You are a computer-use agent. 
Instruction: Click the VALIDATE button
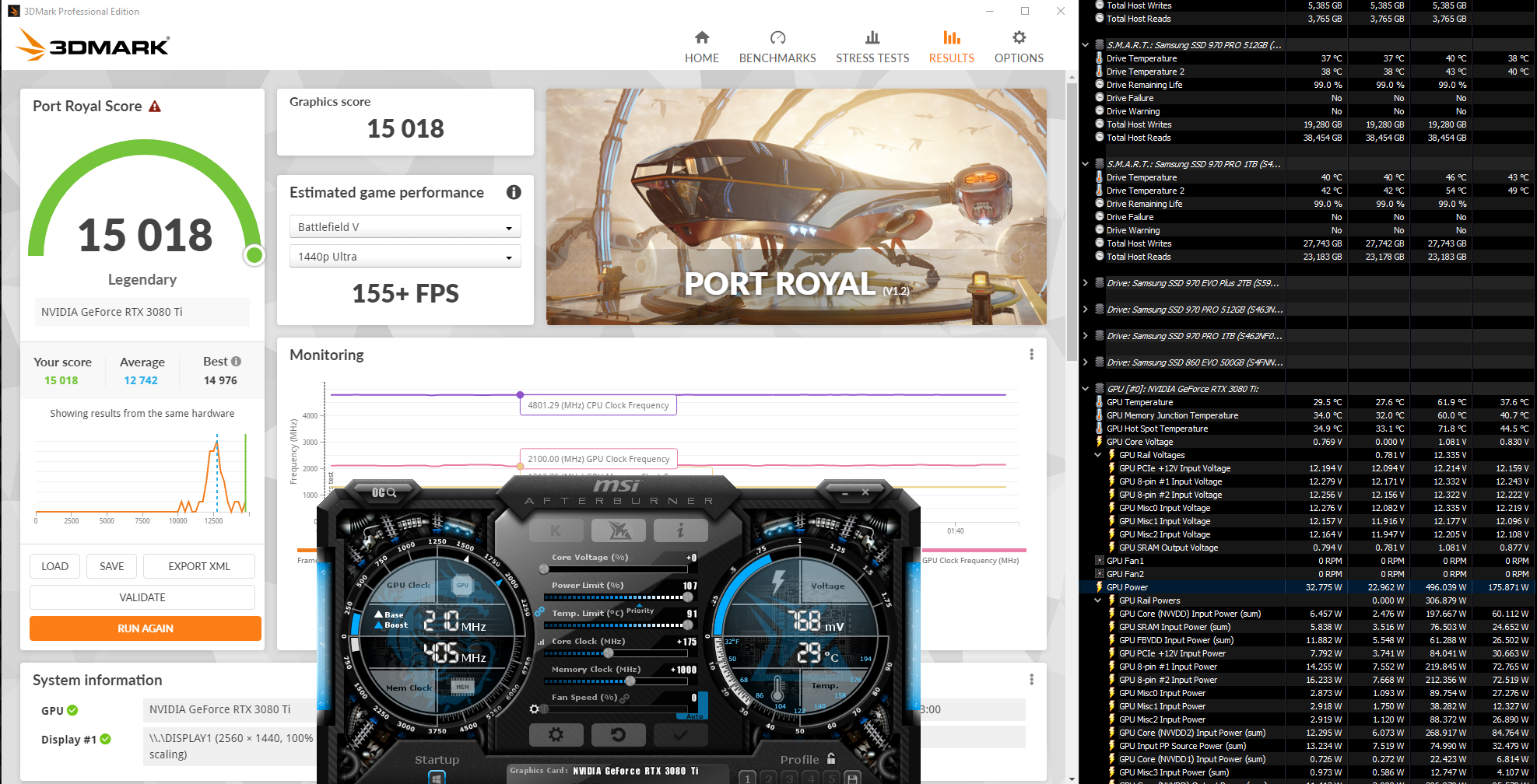142,597
